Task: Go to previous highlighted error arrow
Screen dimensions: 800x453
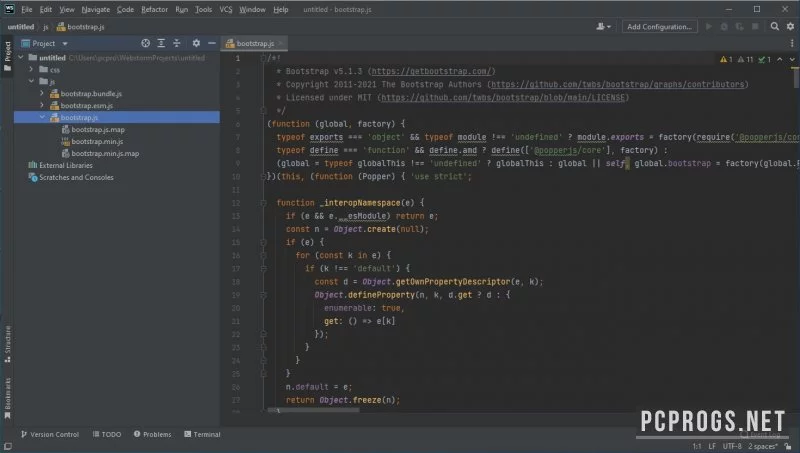Action: [x=780, y=60]
